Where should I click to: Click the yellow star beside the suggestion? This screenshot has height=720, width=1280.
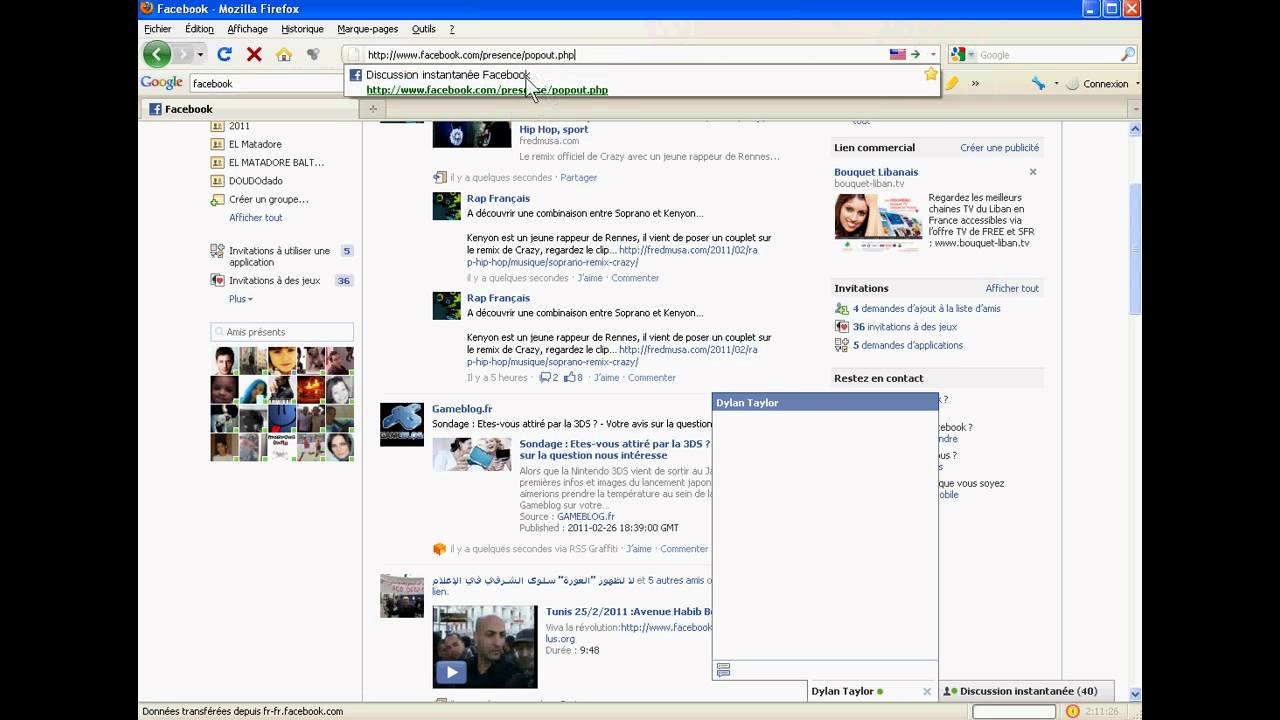pyautogui.click(x=931, y=74)
